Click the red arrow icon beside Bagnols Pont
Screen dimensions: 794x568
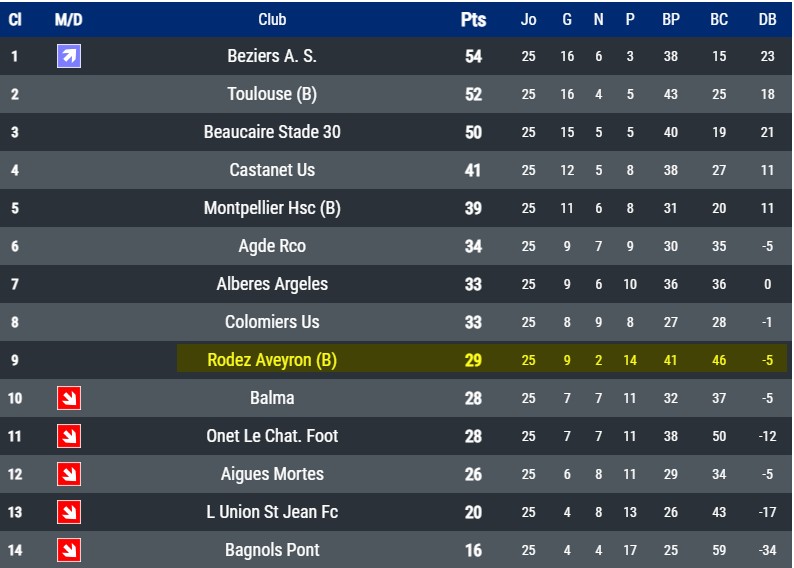pos(69,550)
